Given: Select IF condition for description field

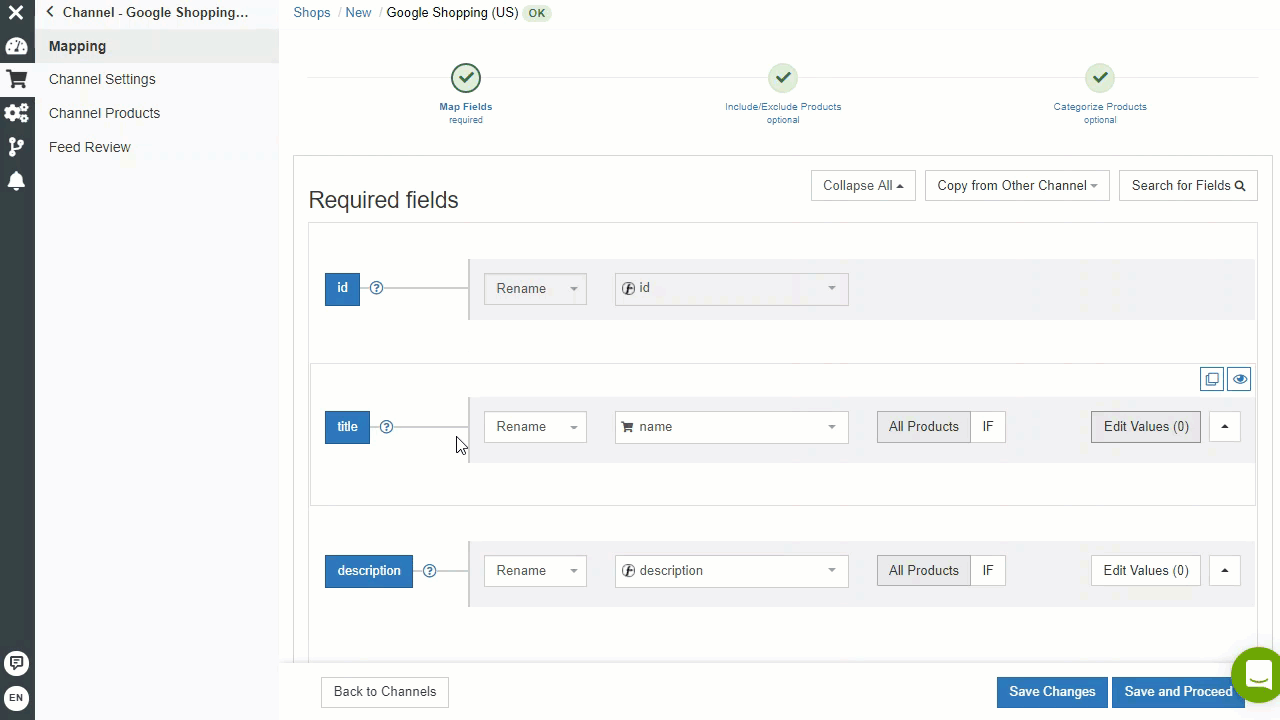Looking at the screenshot, I should pyautogui.click(x=988, y=571).
